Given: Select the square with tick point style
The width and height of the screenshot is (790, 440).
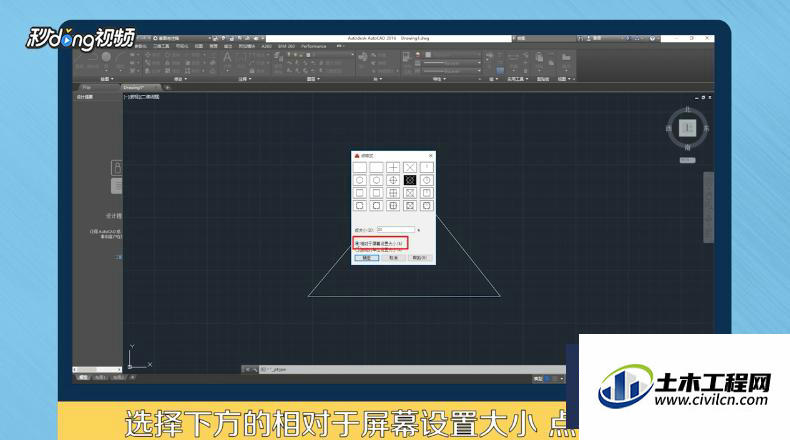Looking at the screenshot, I should click(427, 193).
